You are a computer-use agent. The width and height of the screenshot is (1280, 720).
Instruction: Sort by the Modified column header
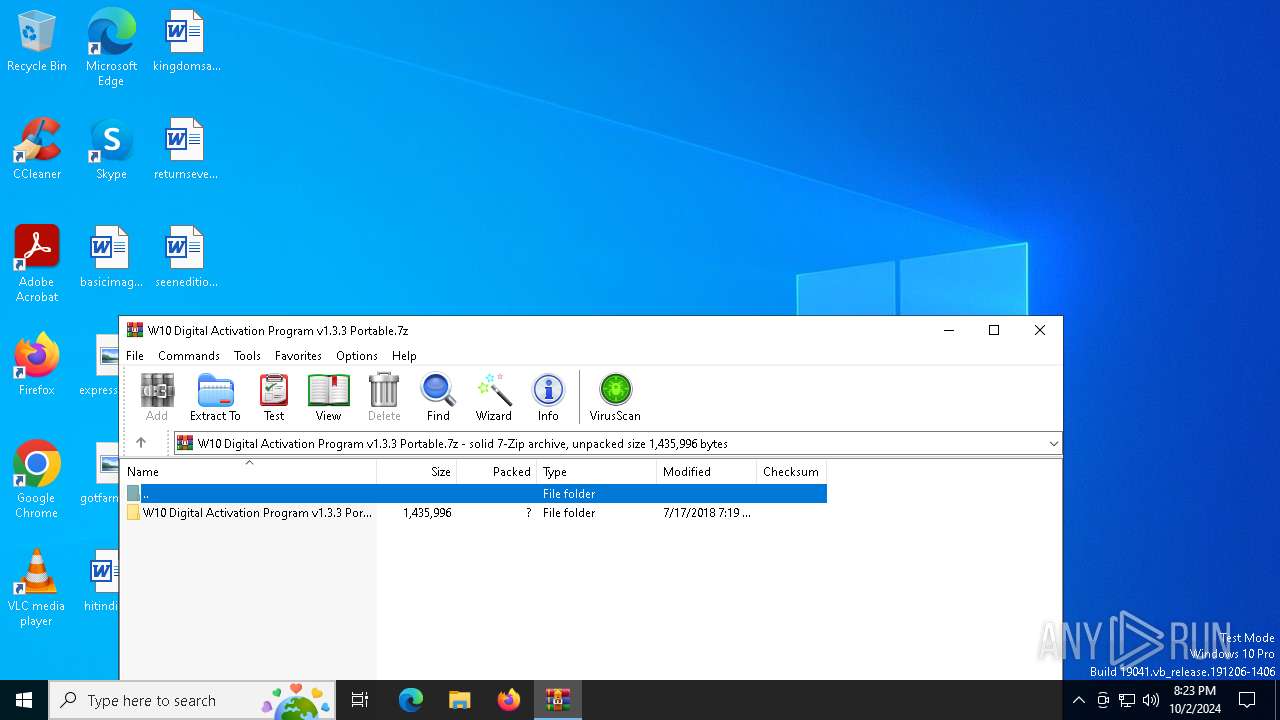click(707, 472)
